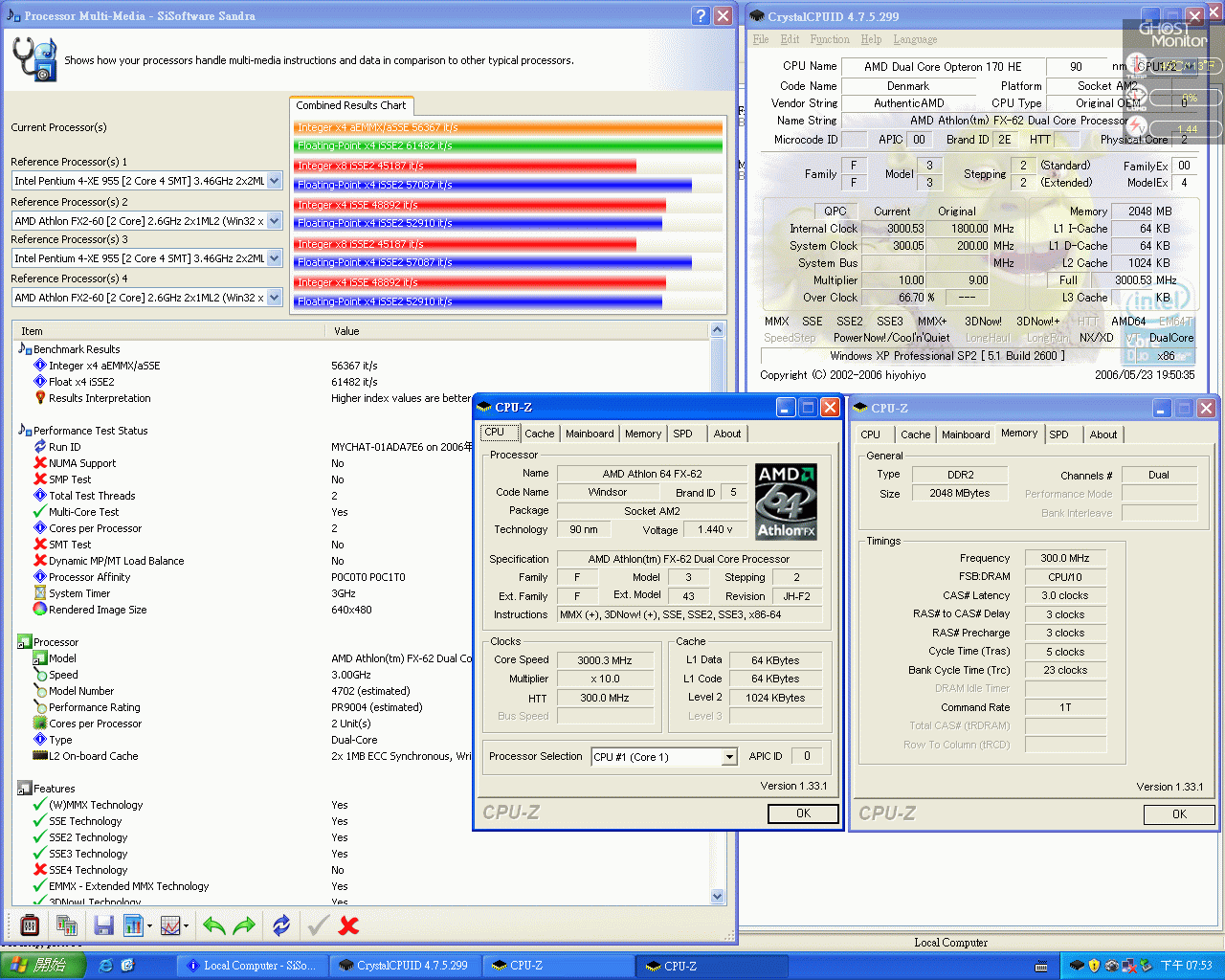Open CrystalCPUID File menu
The height and width of the screenshot is (980, 1225).
click(761, 39)
